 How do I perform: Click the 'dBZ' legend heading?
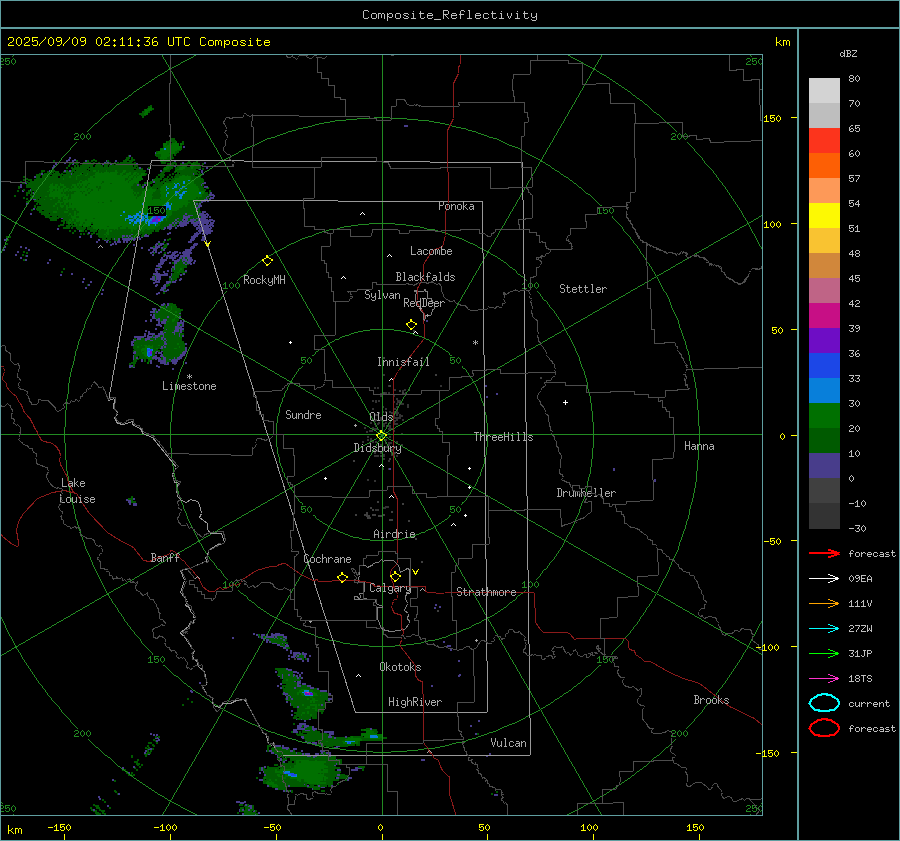tap(848, 53)
